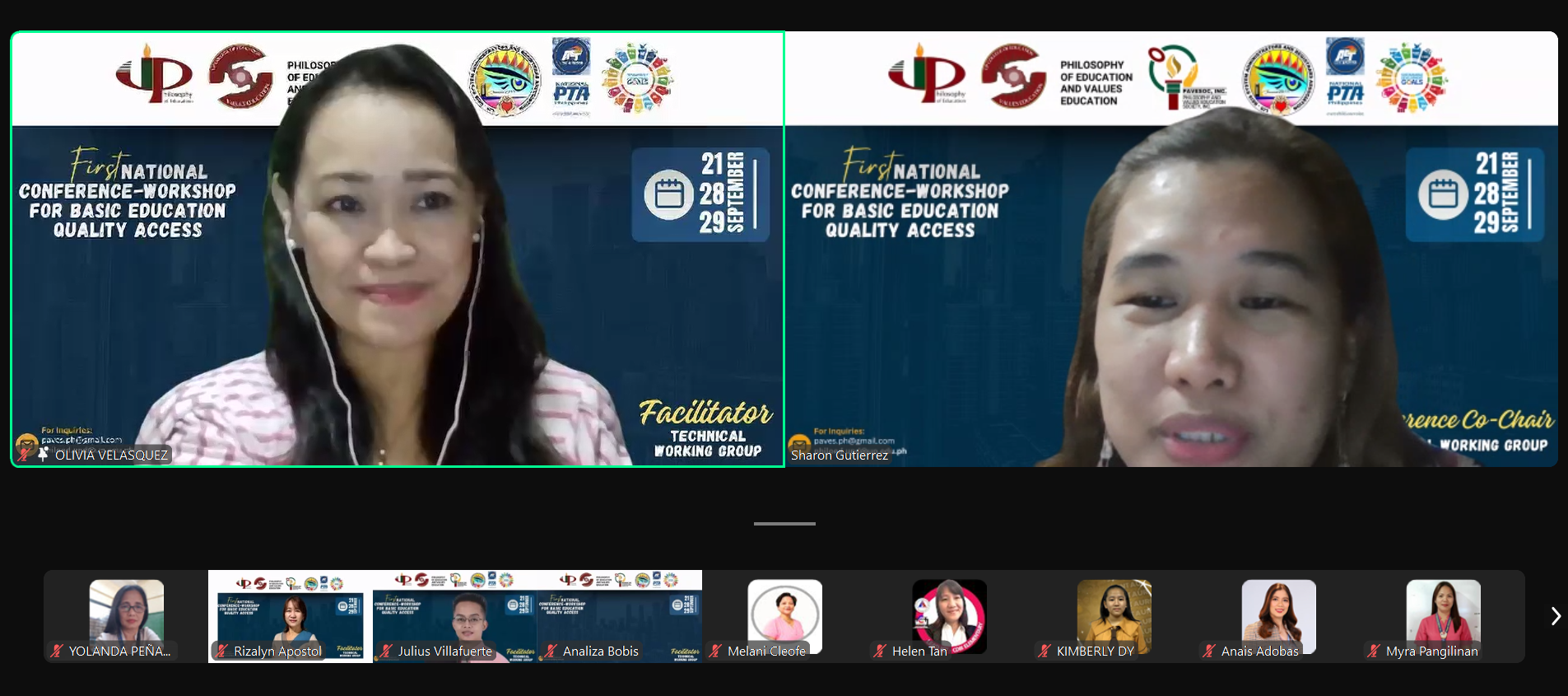
Task: Click muted mic icon beside Rizalyn Apostol
Action: coord(221,651)
